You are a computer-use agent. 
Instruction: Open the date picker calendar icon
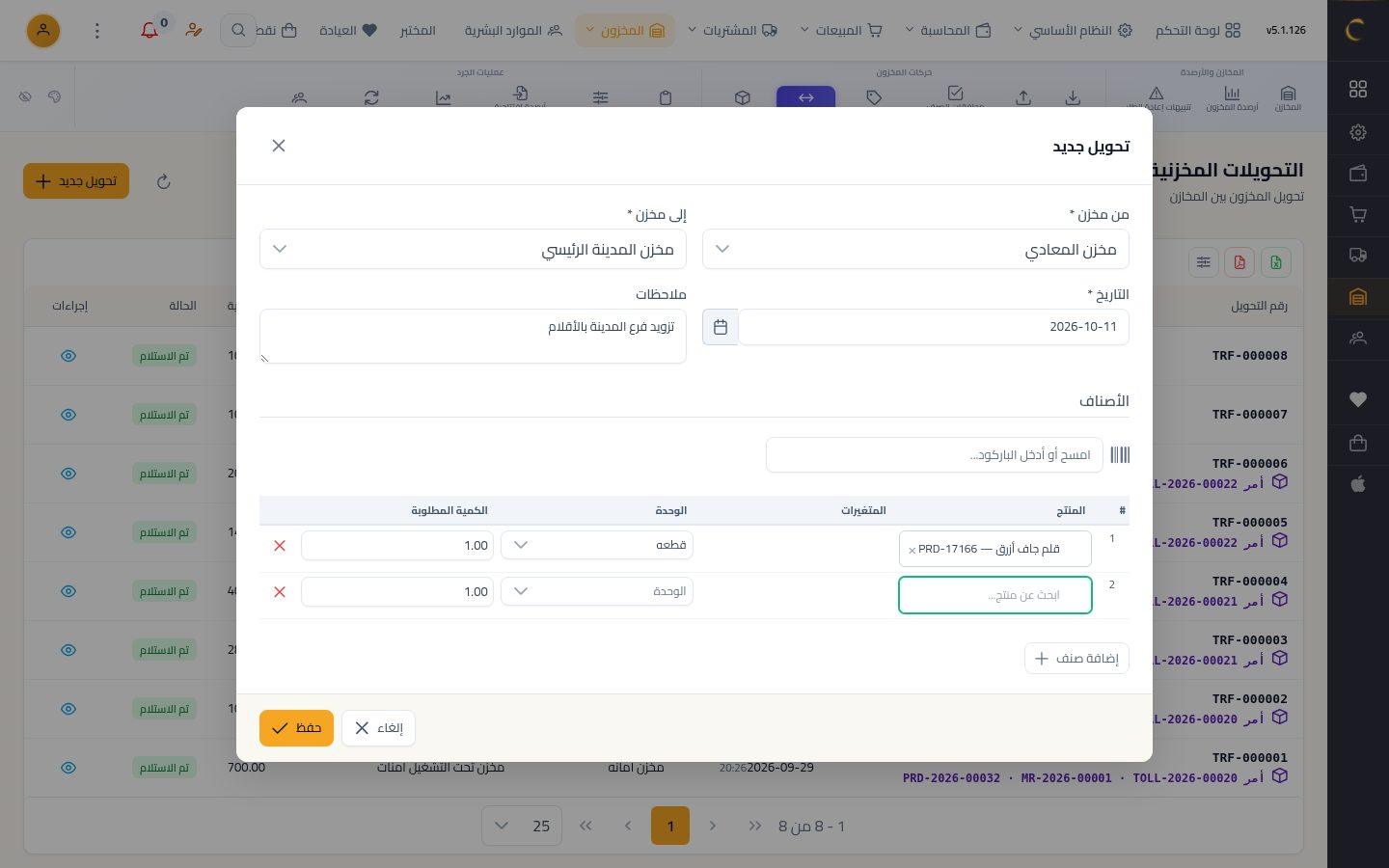(x=721, y=327)
